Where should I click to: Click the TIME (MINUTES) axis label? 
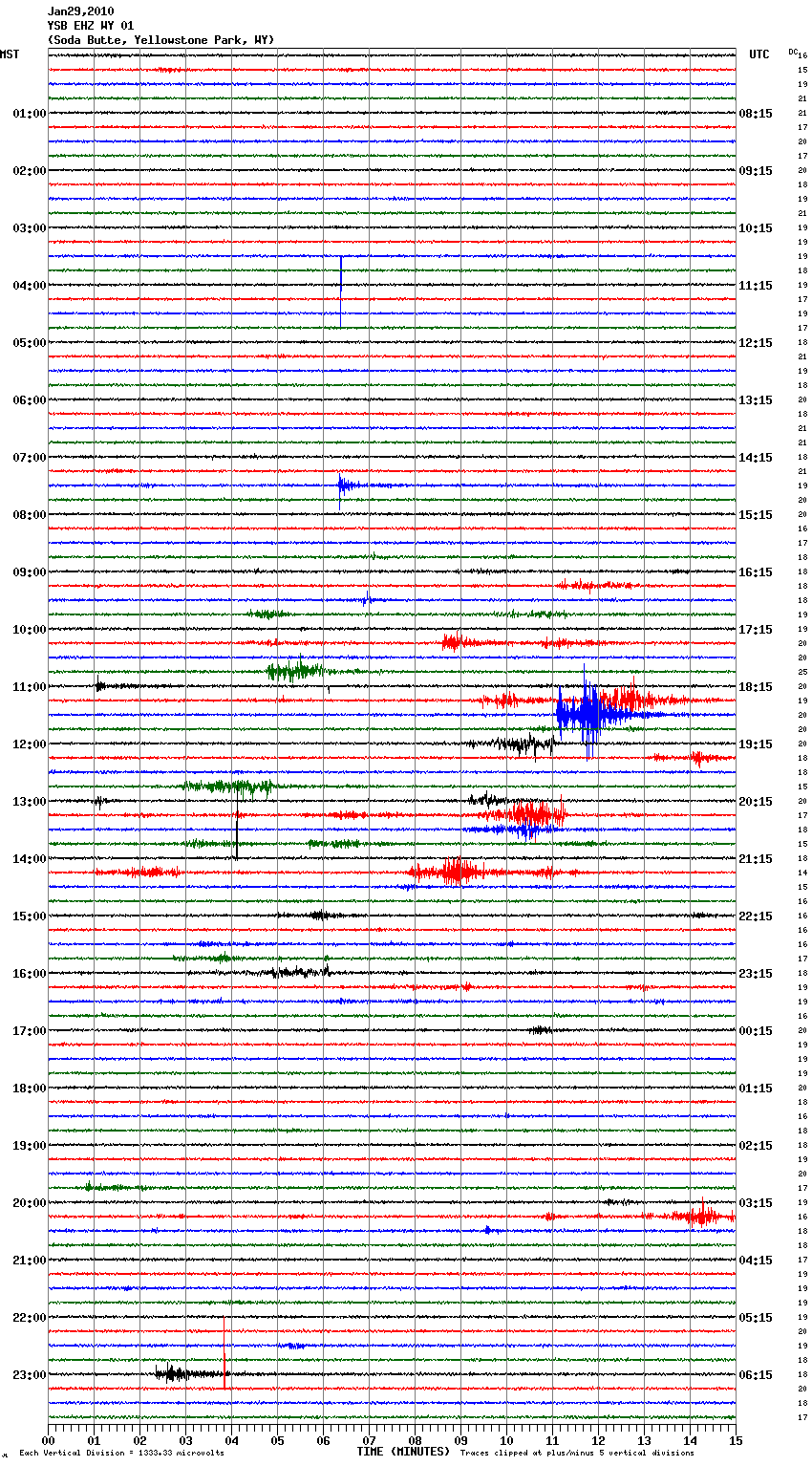(x=403, y=1452)
